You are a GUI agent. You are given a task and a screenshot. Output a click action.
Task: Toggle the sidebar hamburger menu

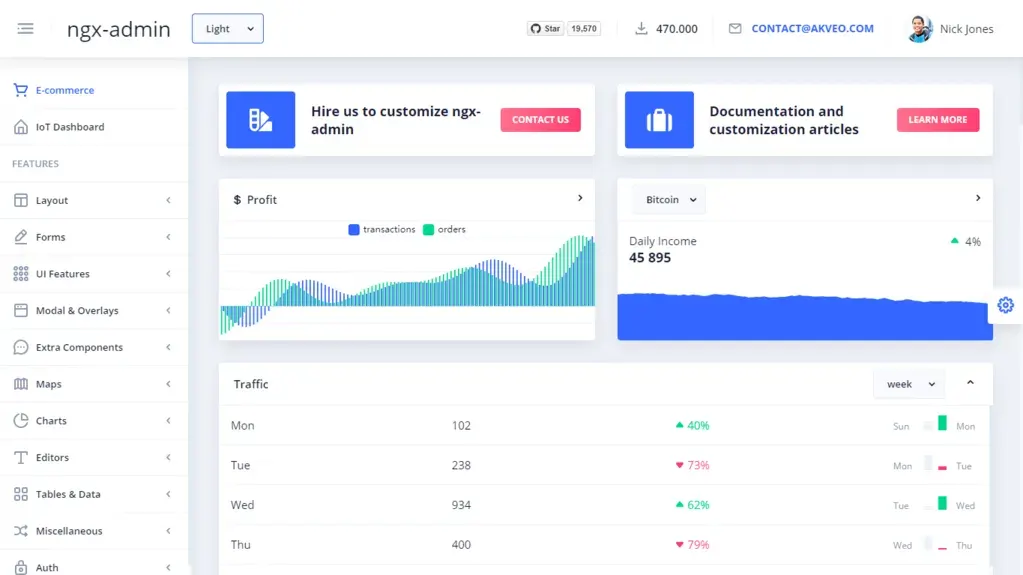(25, 29)
